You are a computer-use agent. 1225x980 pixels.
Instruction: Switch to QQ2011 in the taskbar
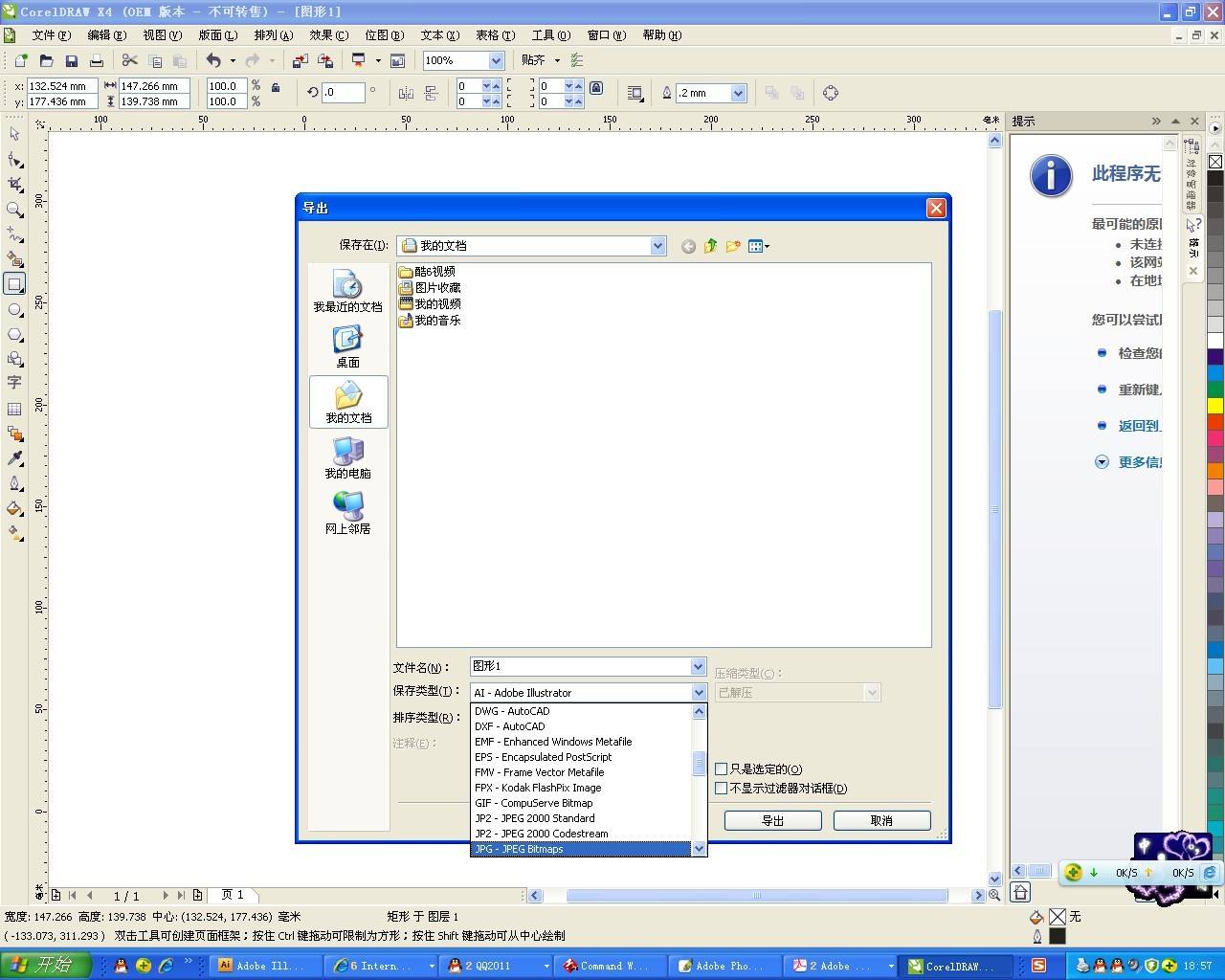(x=498, y=966)
